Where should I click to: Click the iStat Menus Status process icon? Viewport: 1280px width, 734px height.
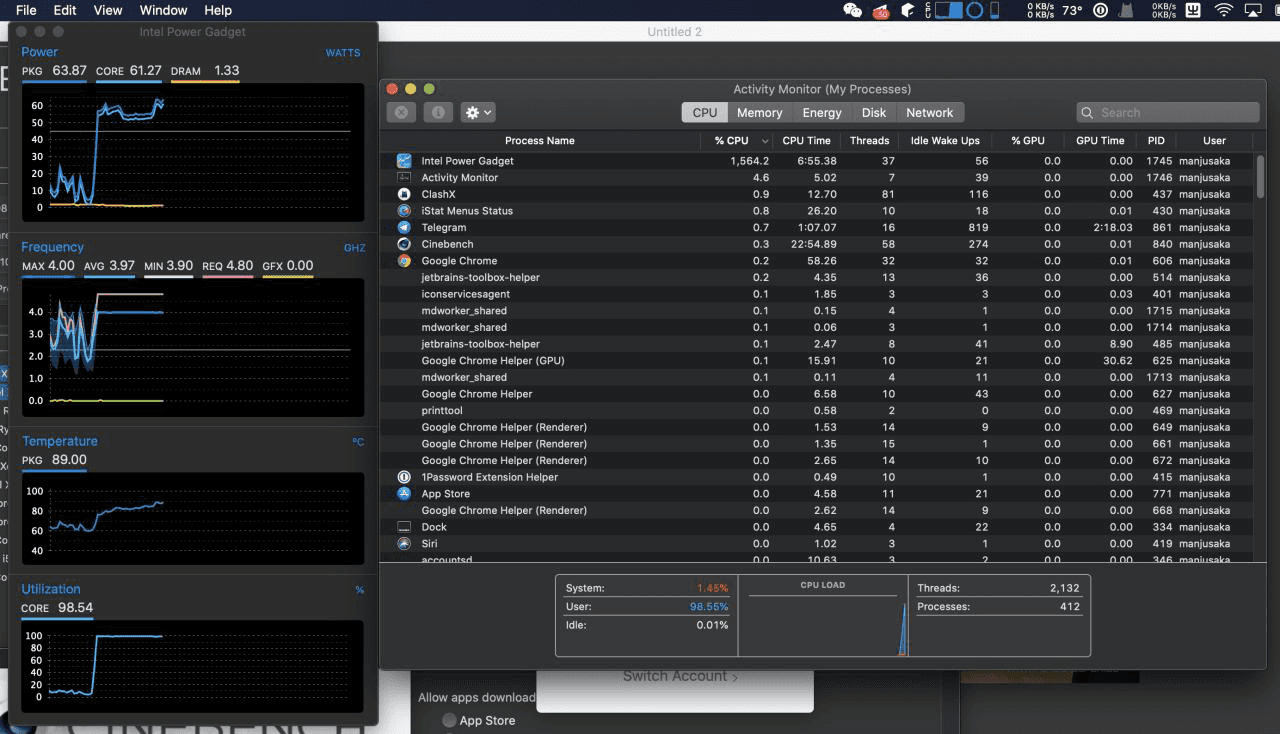(x=404, y=211)
